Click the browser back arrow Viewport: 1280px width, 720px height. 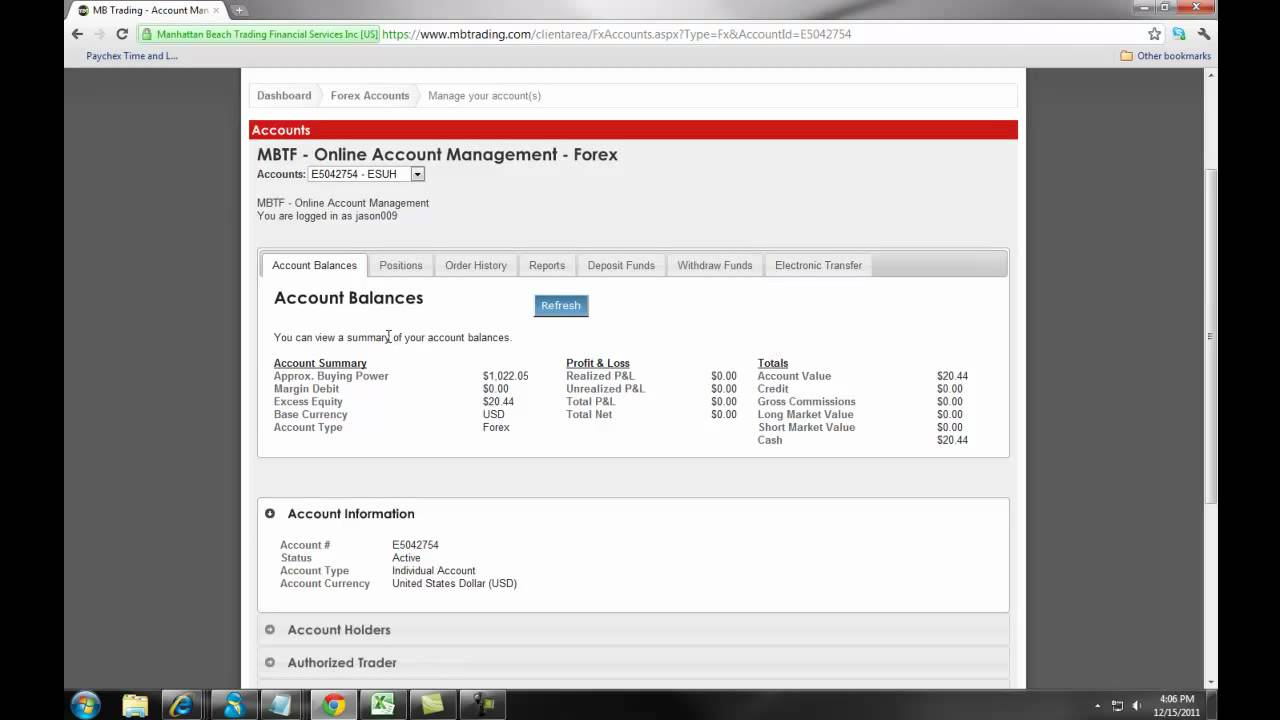tap(77, 34)
